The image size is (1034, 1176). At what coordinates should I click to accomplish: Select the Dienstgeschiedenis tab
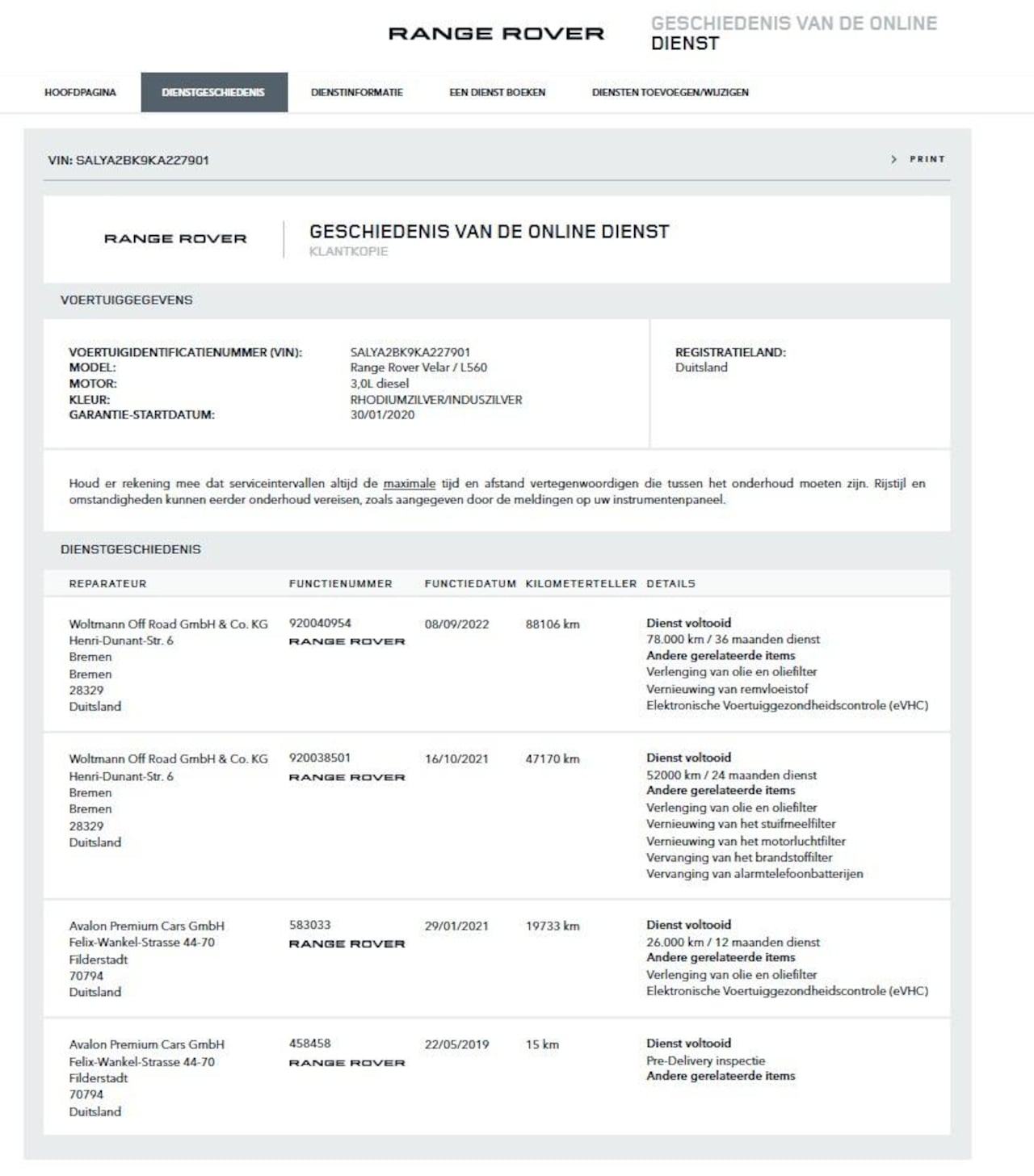tap(213, 93)
